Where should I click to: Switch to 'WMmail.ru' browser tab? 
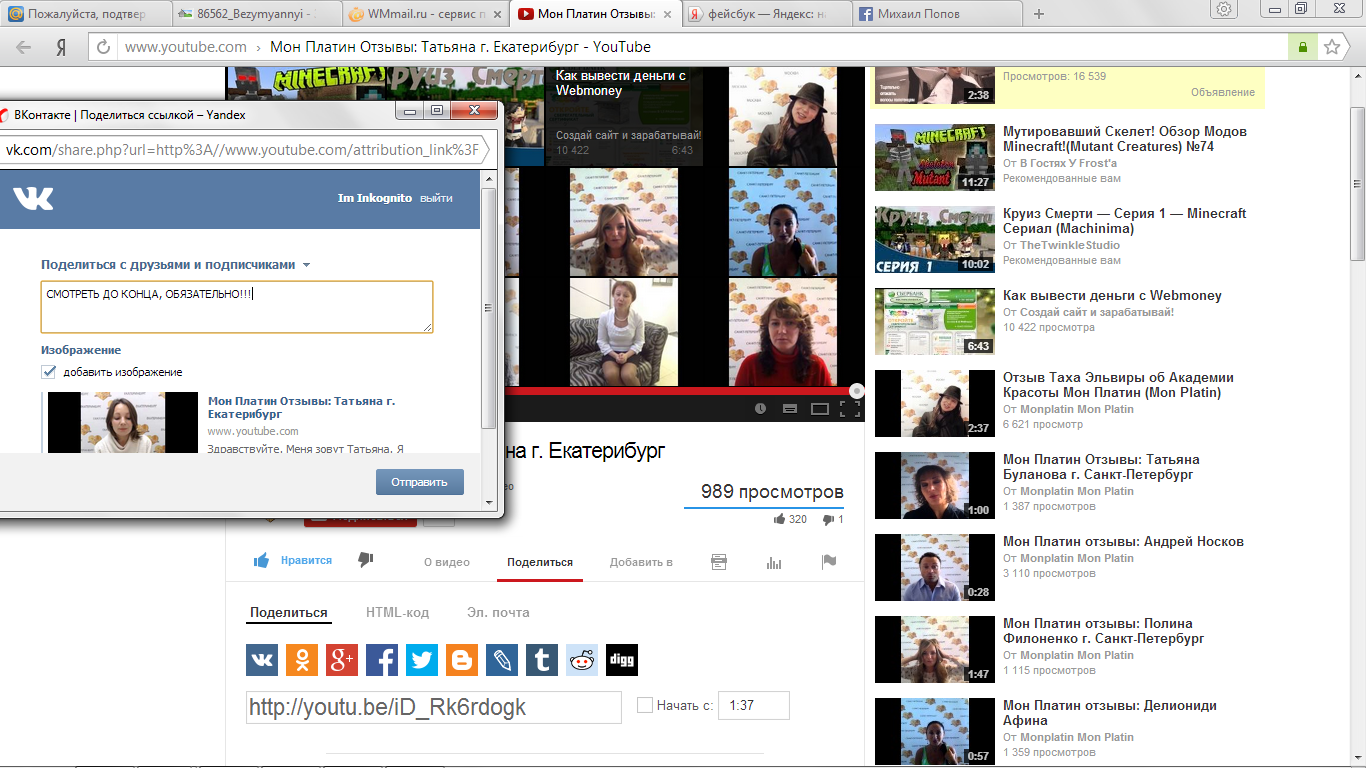[x=424, y=14]
